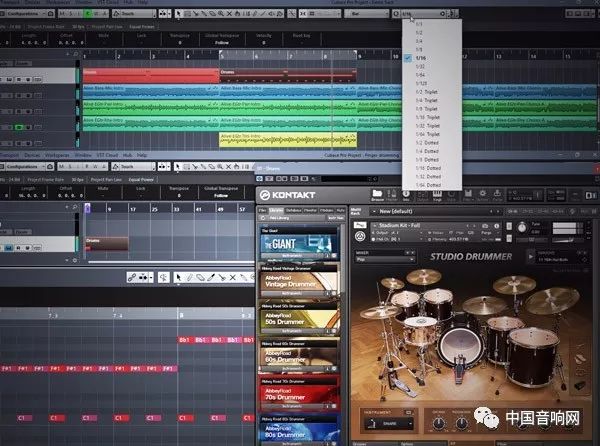Viewport: 600px width, 446px height.
Task: Open the Pop mixer preset dropdown
Action: click(385, 260)
